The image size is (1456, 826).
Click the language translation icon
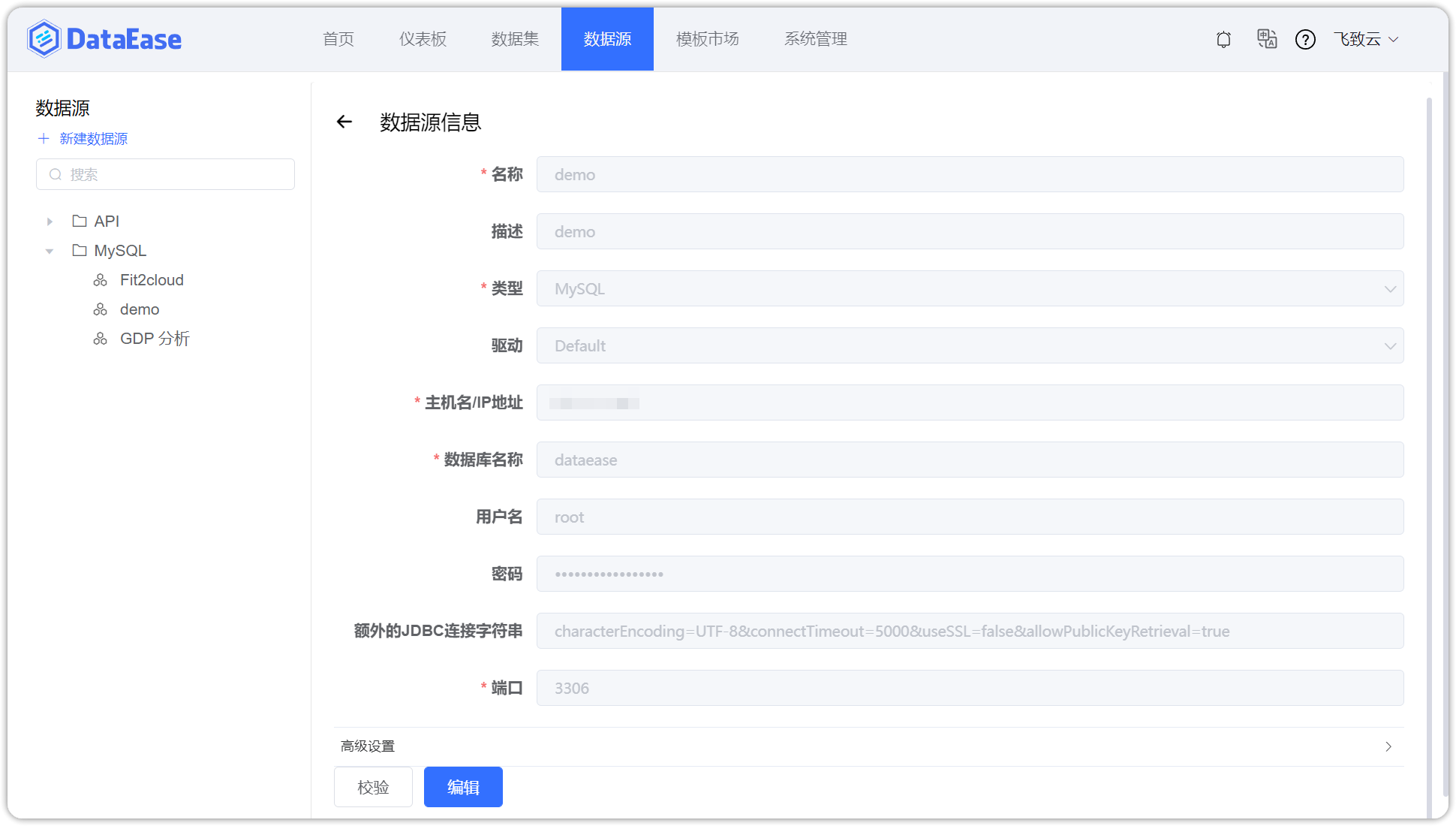tap(1267, 39)
